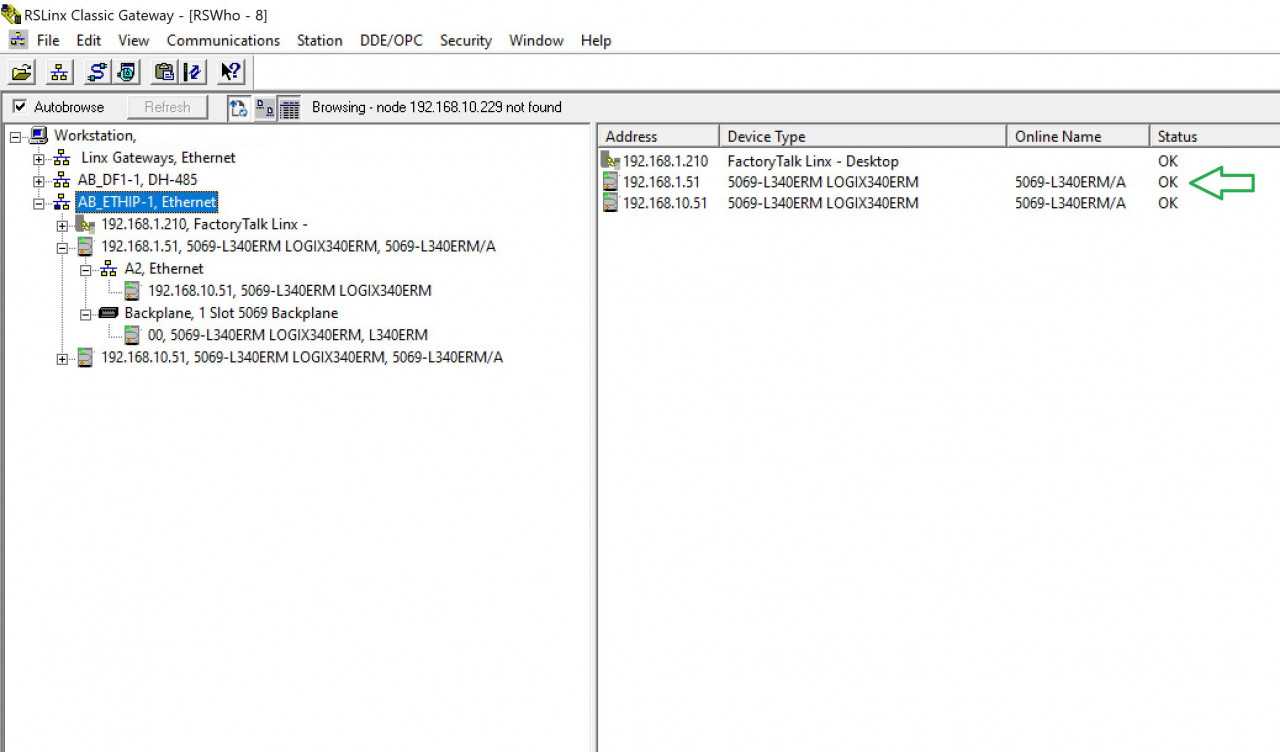The image size is (1280, 752).
Task: Click the Open Project folder toolbar icon
Action: pyautogui.click(x=22, y=72)
